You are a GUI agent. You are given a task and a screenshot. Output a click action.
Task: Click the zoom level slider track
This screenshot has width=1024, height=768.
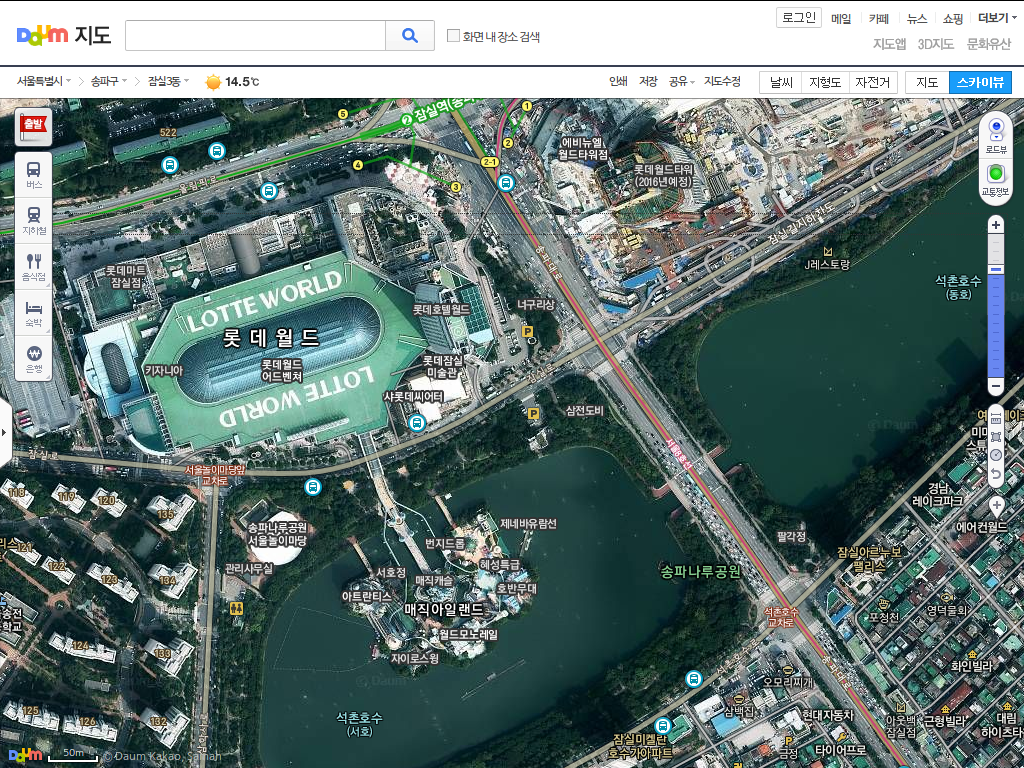(995, 306)
